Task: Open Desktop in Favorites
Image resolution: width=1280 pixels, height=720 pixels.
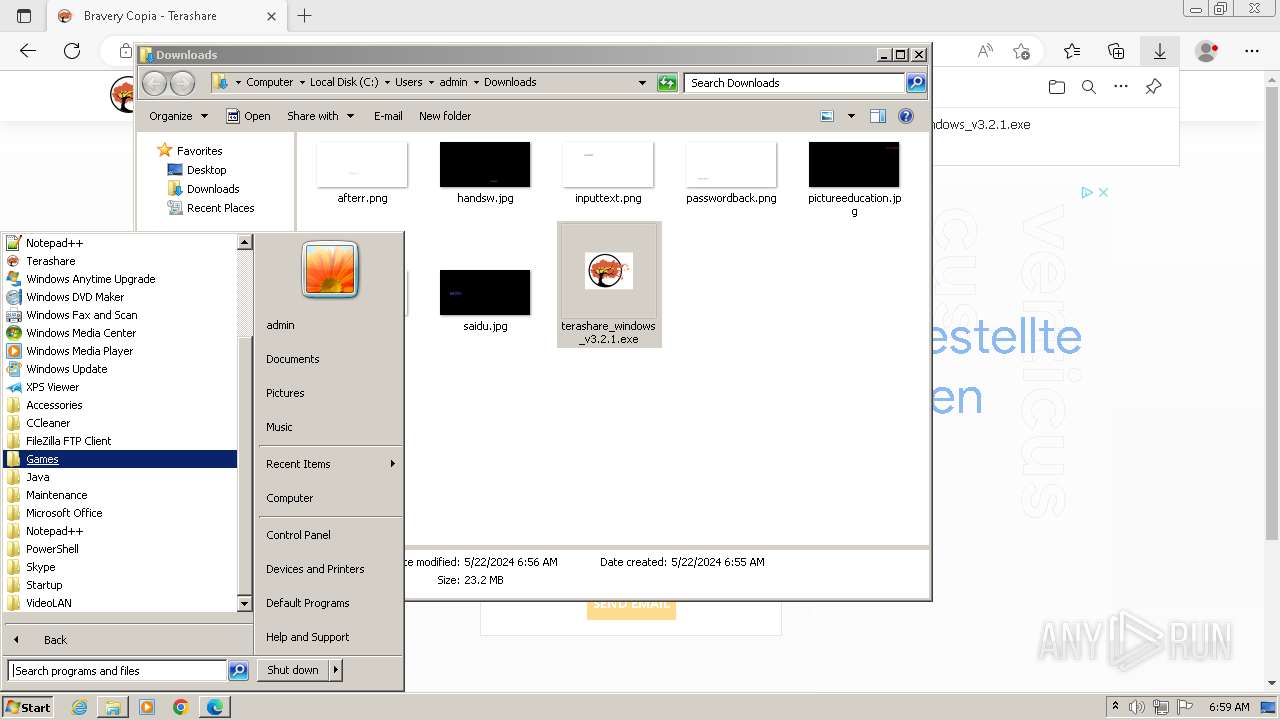Action: (206, 170)
